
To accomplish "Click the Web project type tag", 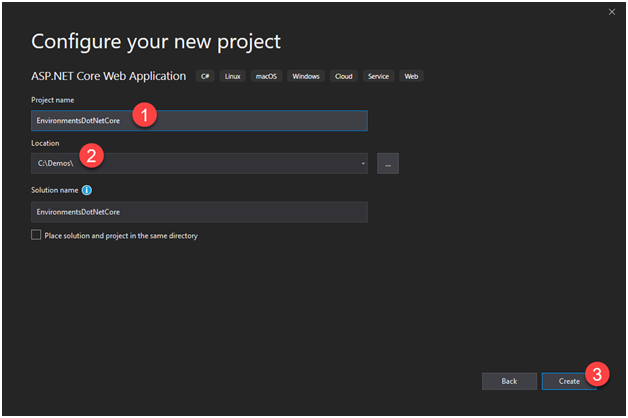I will point(411,76).
